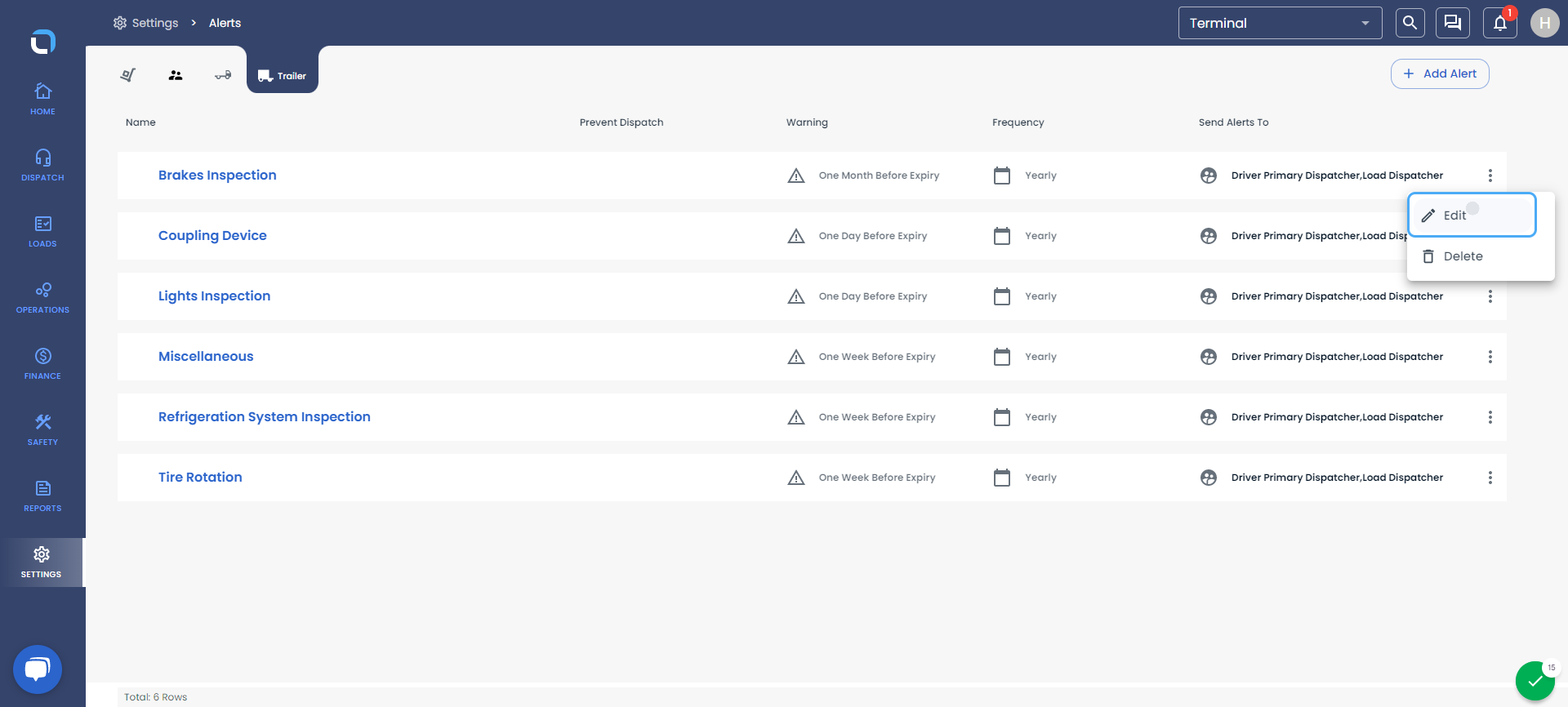Click the search magnifier icon
1568x707 pixels.
(1410, 23)
